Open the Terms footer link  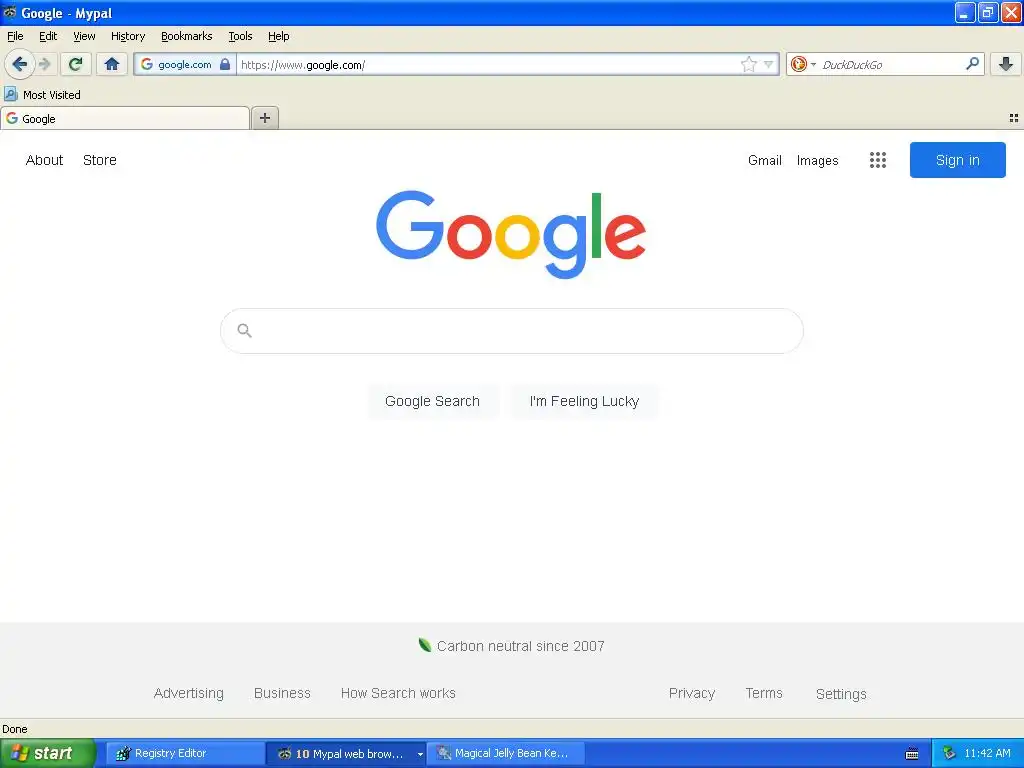pyautogui.click(x=764, y=693)
